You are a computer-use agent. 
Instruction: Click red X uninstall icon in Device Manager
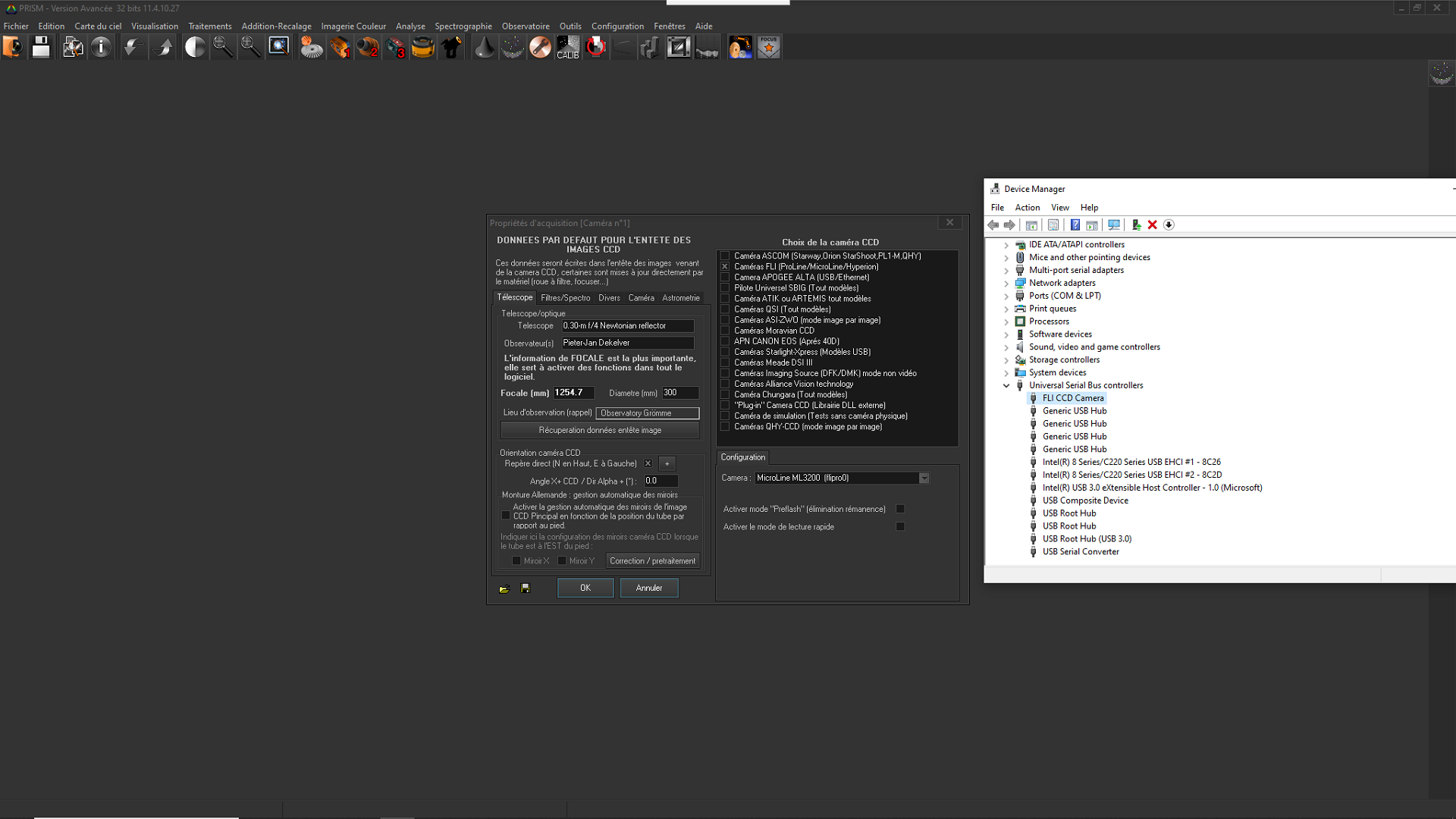tap(1153, 225)
